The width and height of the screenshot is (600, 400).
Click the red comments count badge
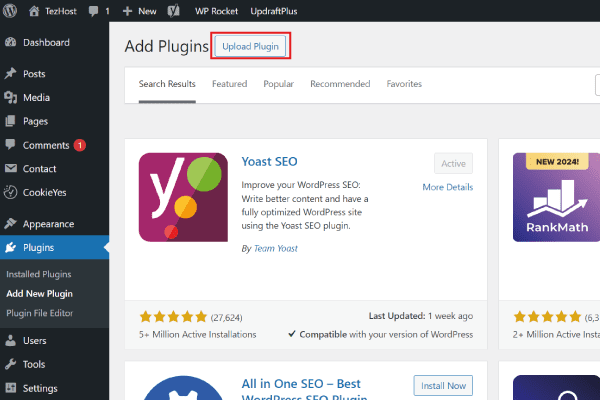[x=80, y=145]
